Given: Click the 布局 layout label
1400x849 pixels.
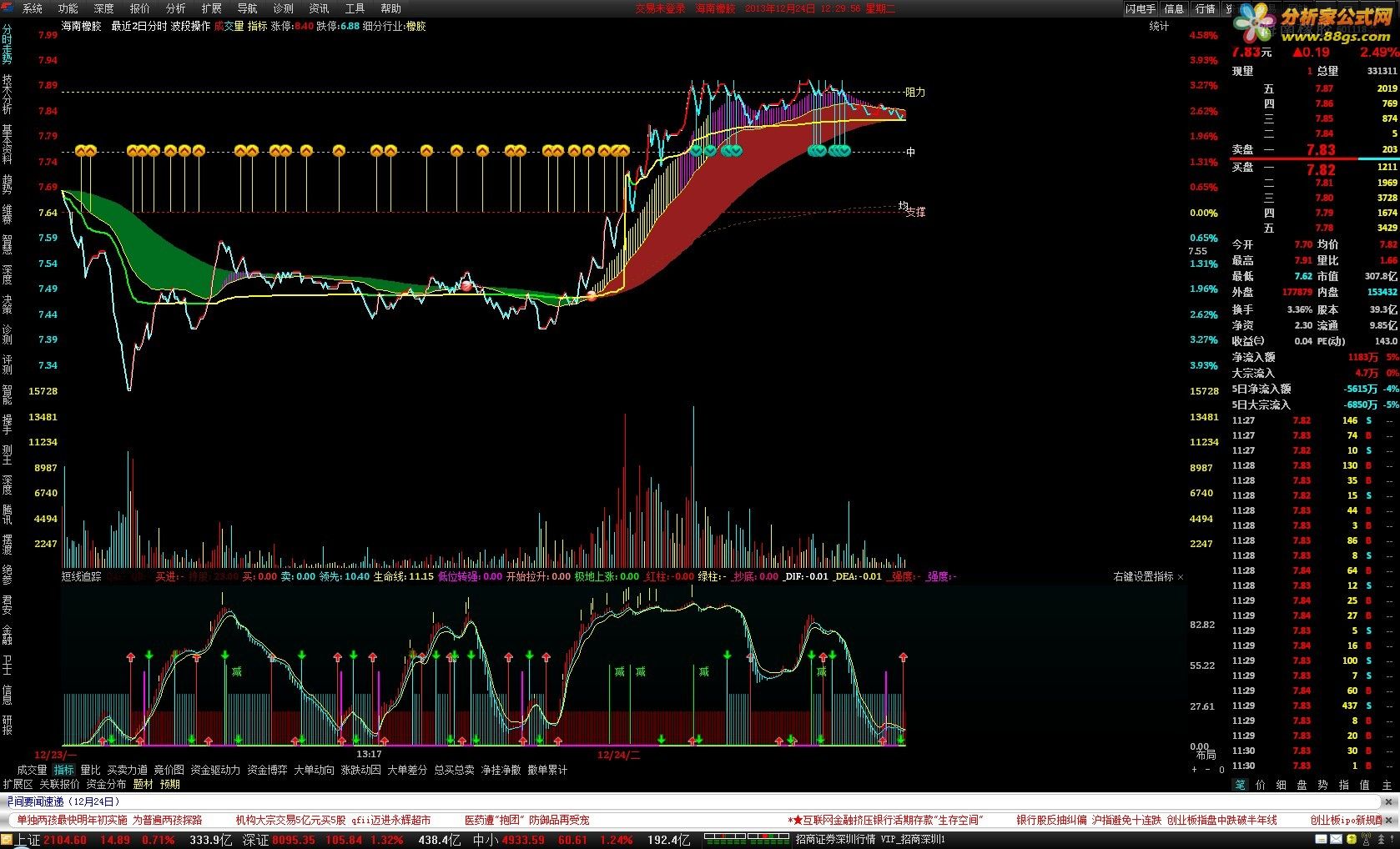Looking at the screenshot, I should [x=1206, y=755].
